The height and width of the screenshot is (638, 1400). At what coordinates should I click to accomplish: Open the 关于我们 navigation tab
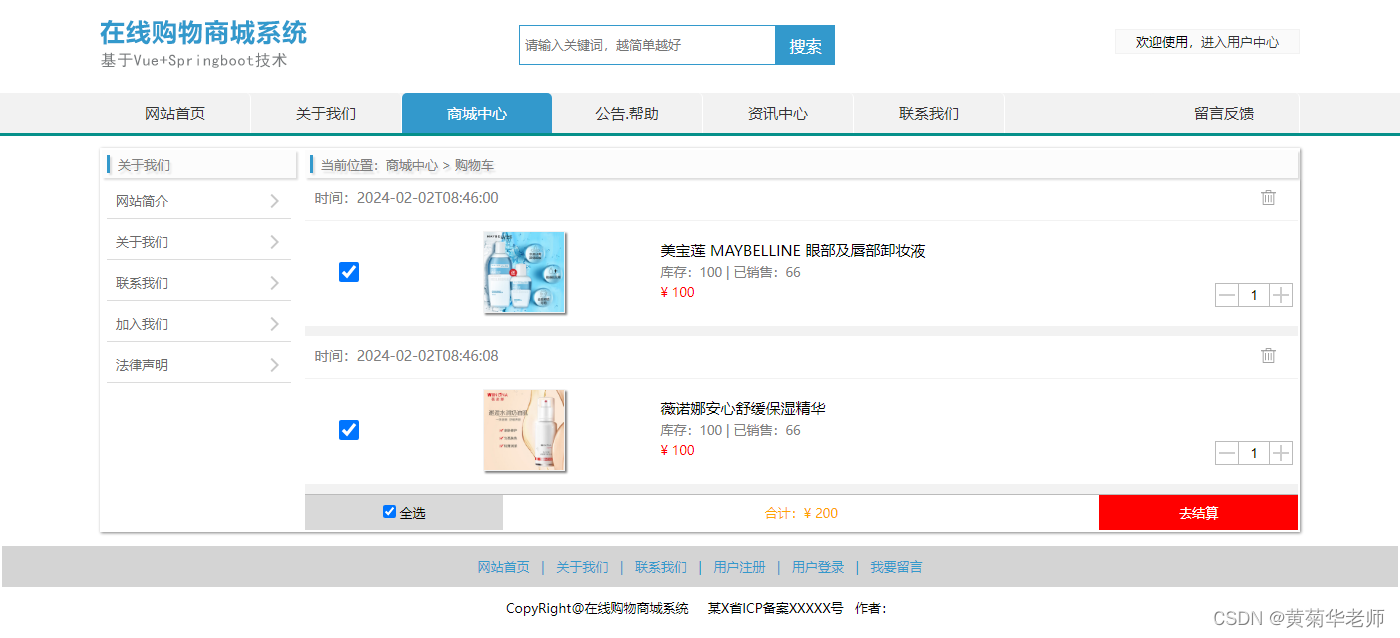pos(326,113)
